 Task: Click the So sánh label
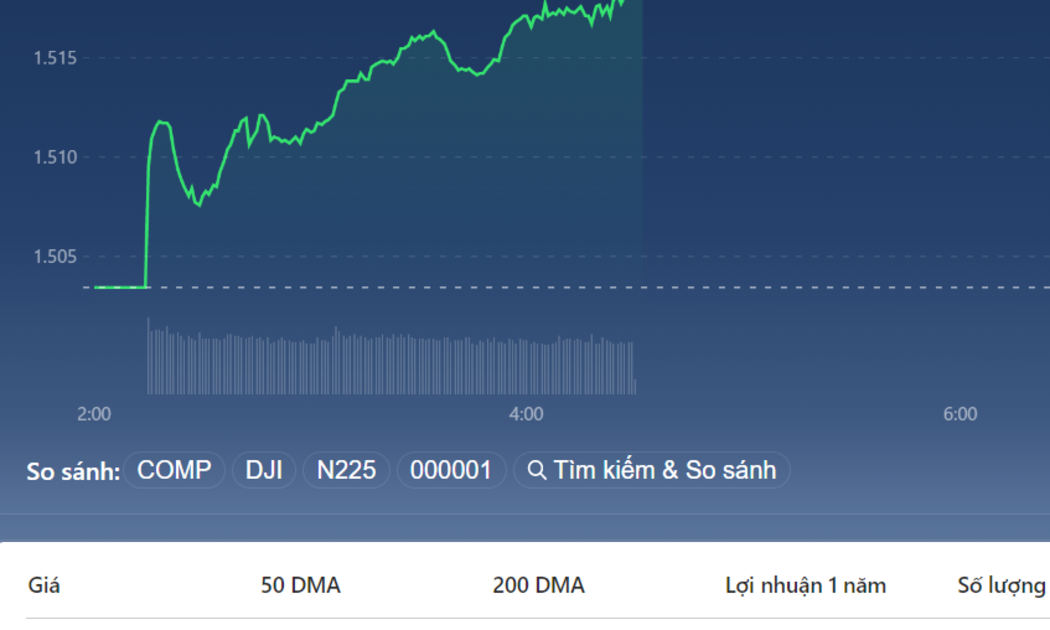[73, 471]
